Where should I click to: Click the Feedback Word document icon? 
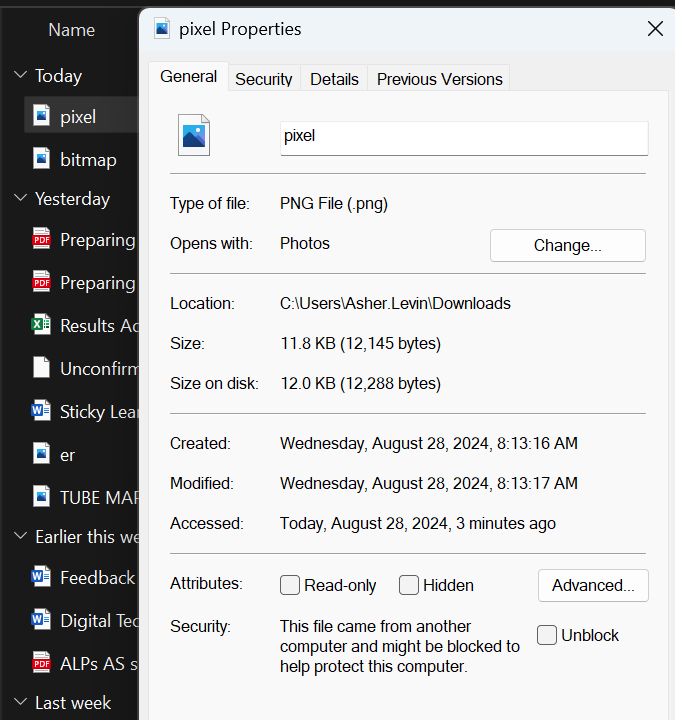pyautogui.click(x=41, y=577)
